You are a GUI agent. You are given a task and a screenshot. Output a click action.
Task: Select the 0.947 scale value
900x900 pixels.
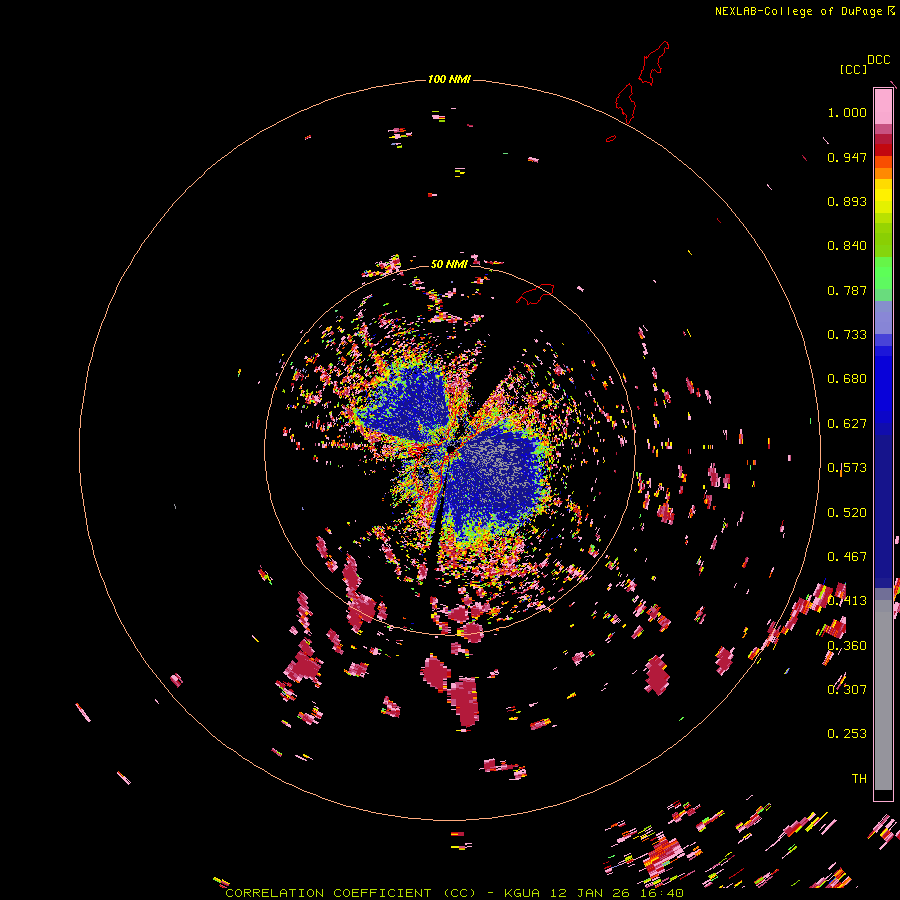tap(847, 157)
